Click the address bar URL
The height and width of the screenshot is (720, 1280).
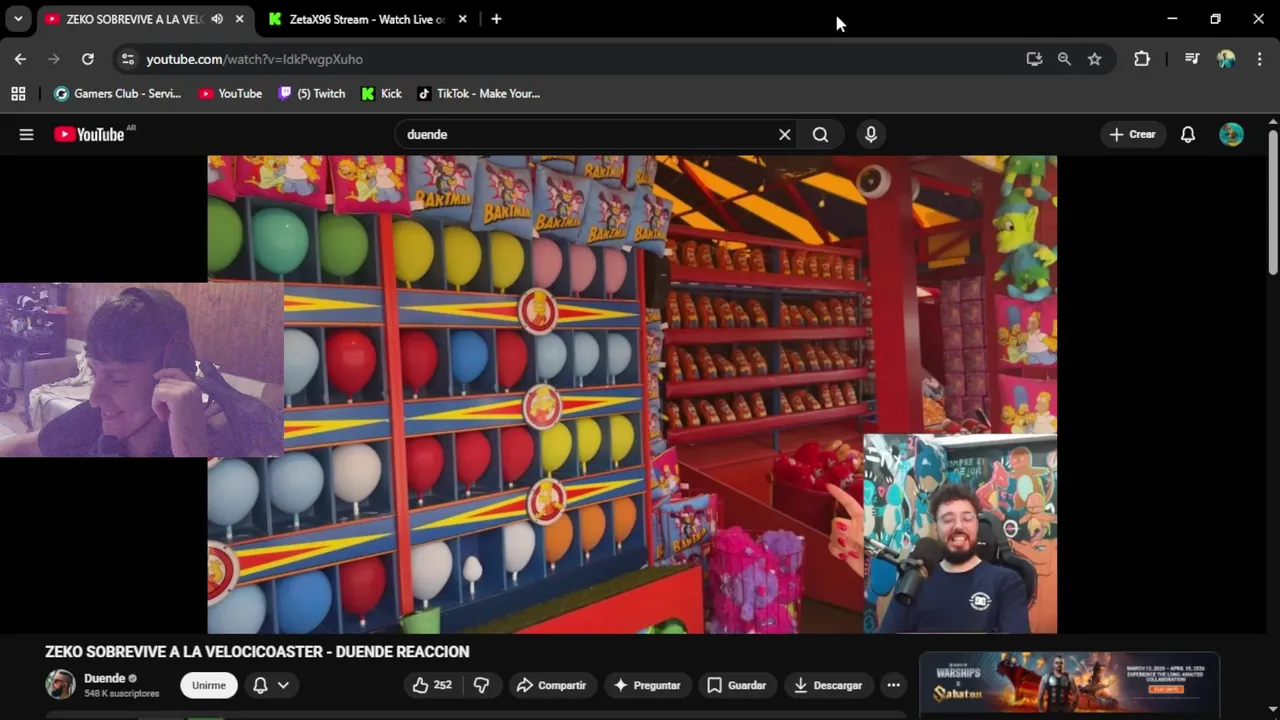255,59
